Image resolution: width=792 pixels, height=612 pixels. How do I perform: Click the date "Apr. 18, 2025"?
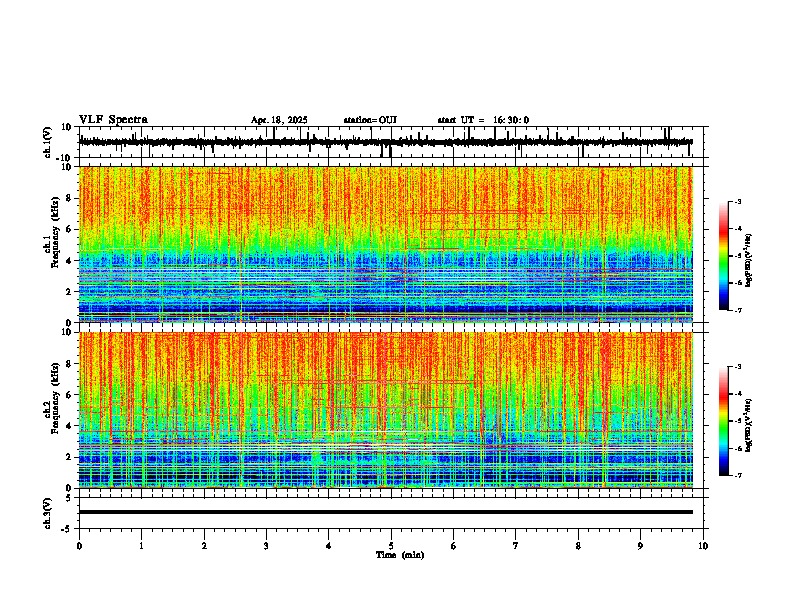coord(279,120)
